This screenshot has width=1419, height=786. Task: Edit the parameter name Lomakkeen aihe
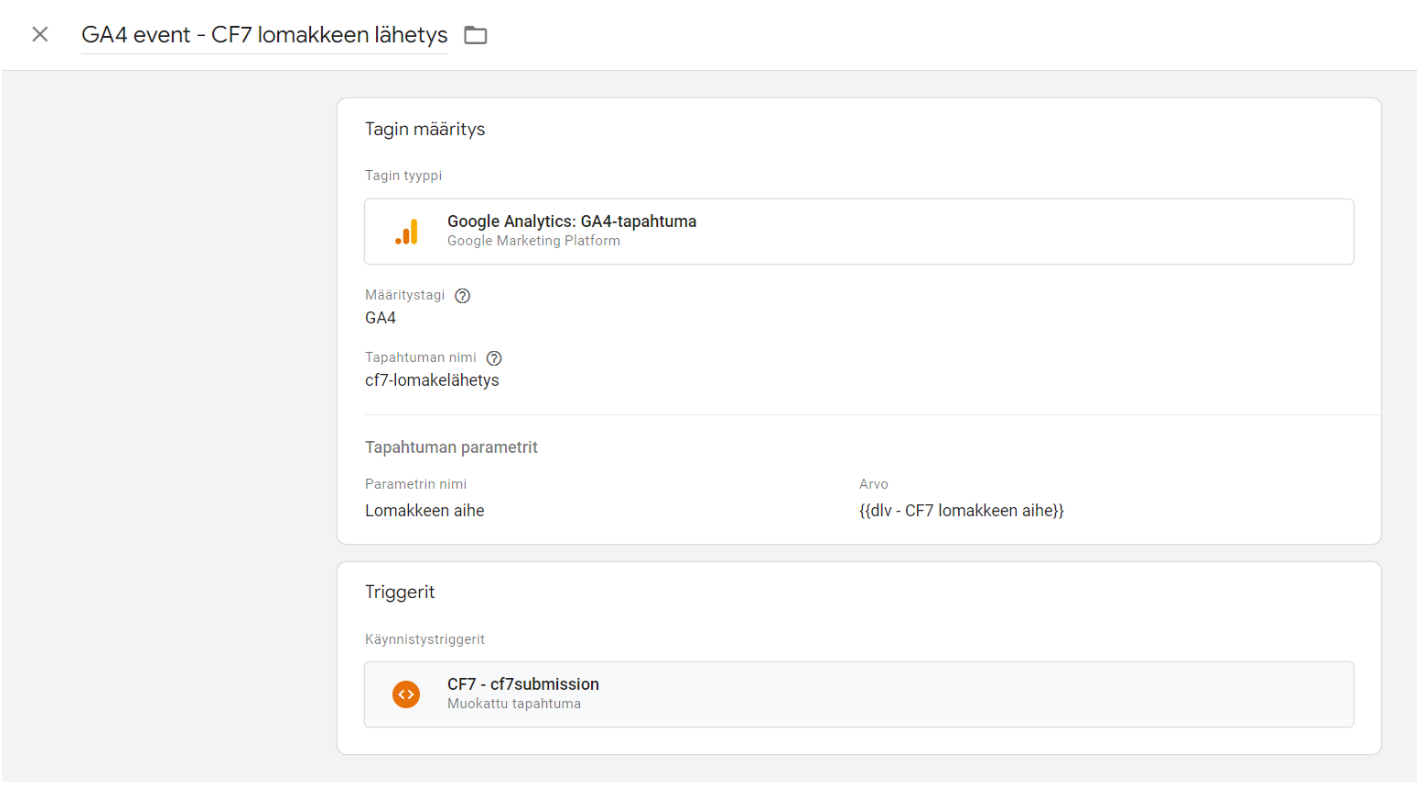pos(424,510)
